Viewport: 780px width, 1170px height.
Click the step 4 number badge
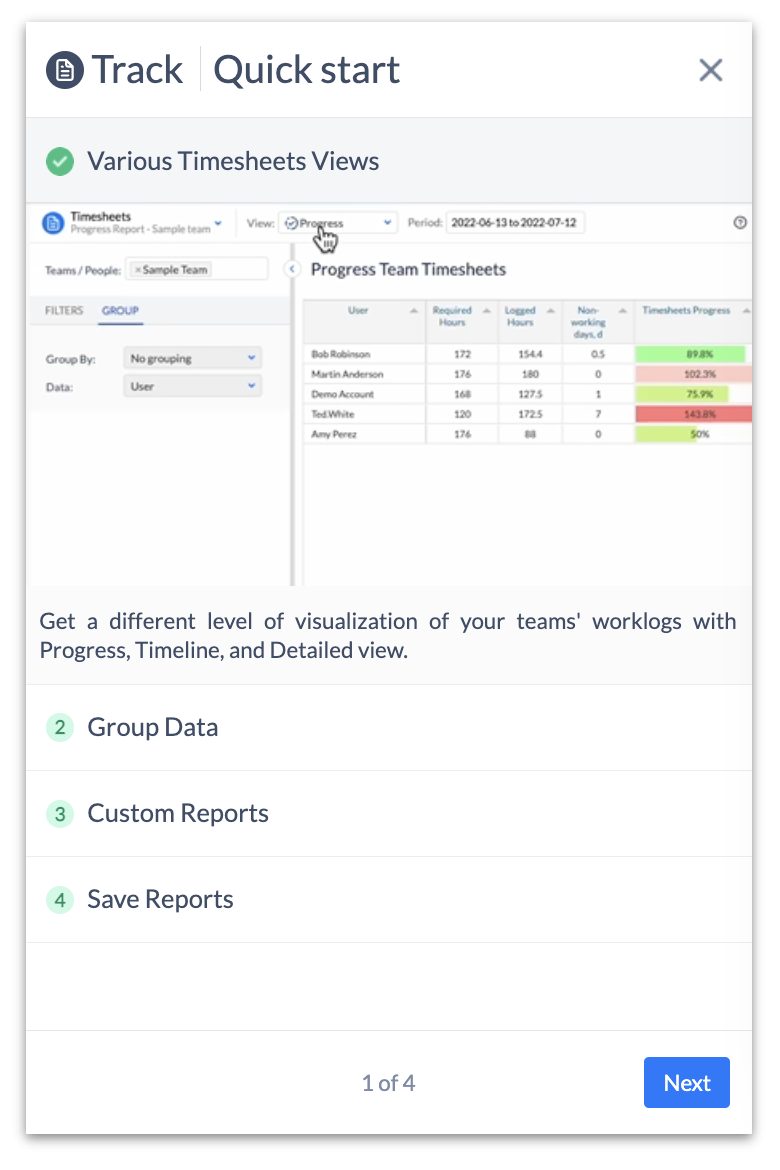coord(60,899)
